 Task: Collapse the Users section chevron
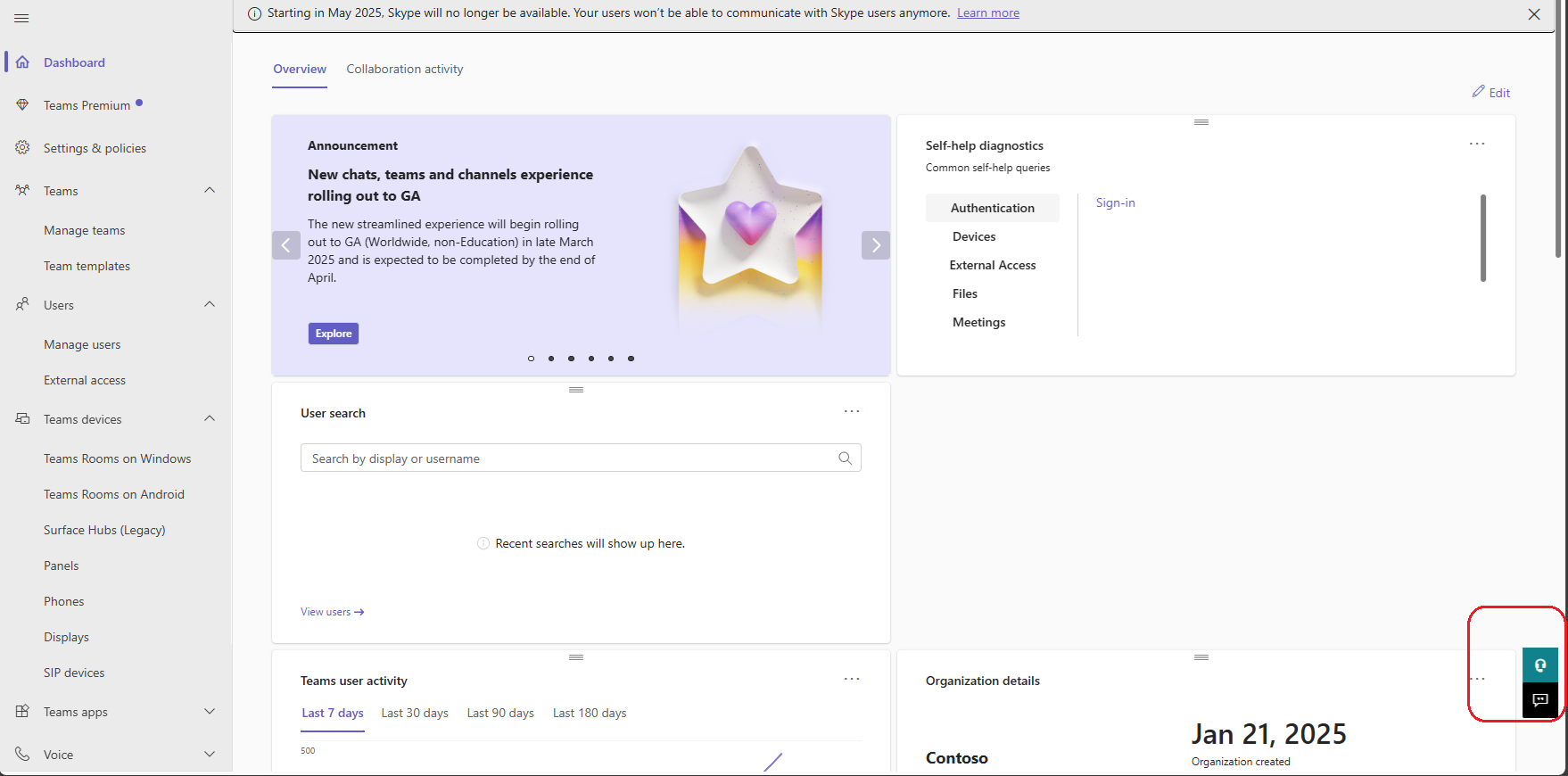pyautogui.click(x=210, y=304)
